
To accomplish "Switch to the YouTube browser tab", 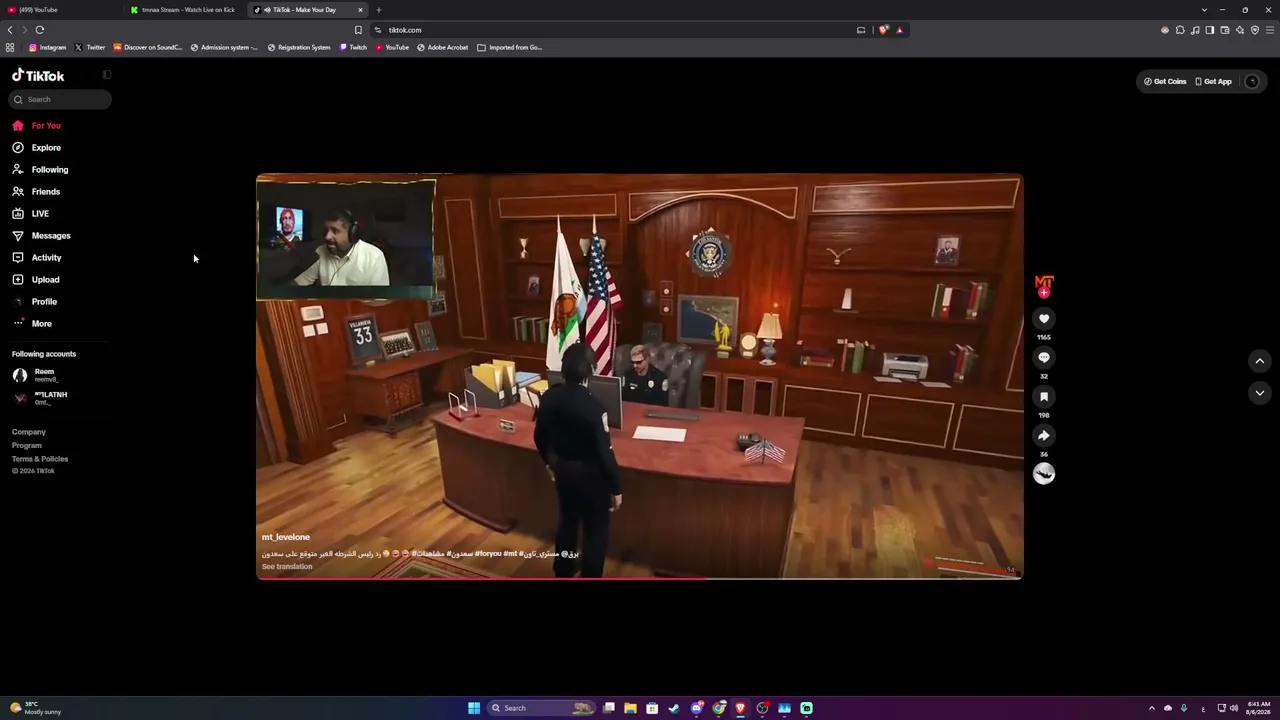I will [60, 10].
